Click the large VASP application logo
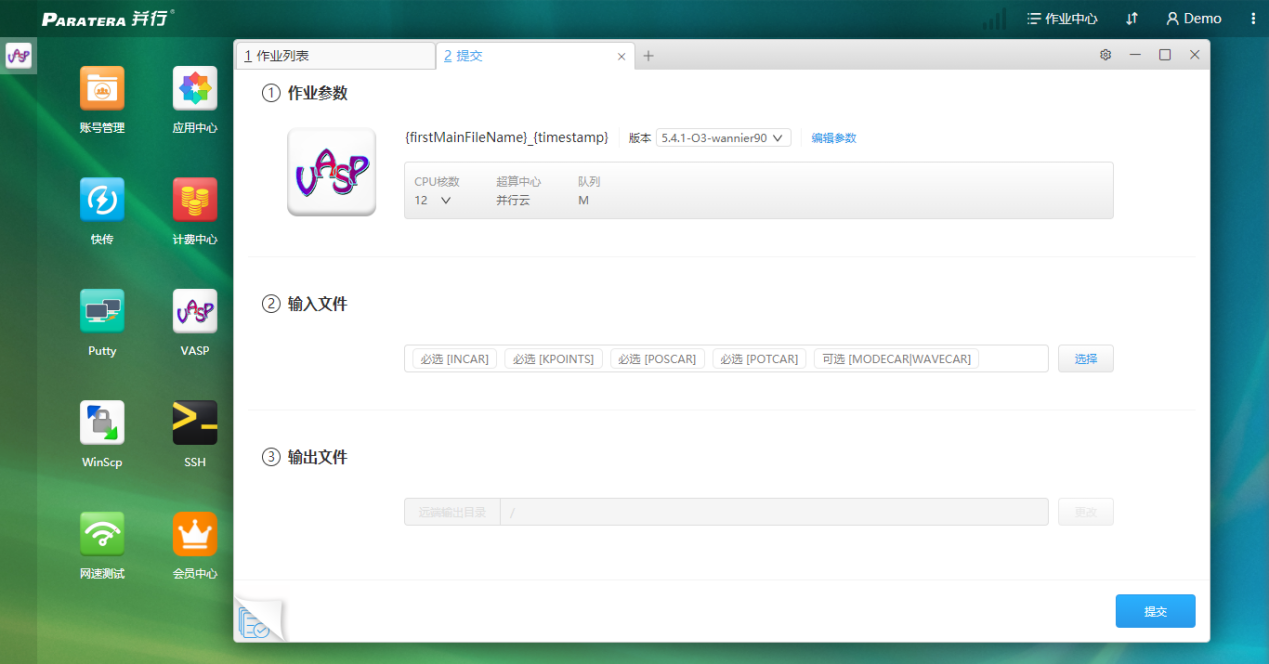The width and height of the screenshot is (1269, 664). 331,172
